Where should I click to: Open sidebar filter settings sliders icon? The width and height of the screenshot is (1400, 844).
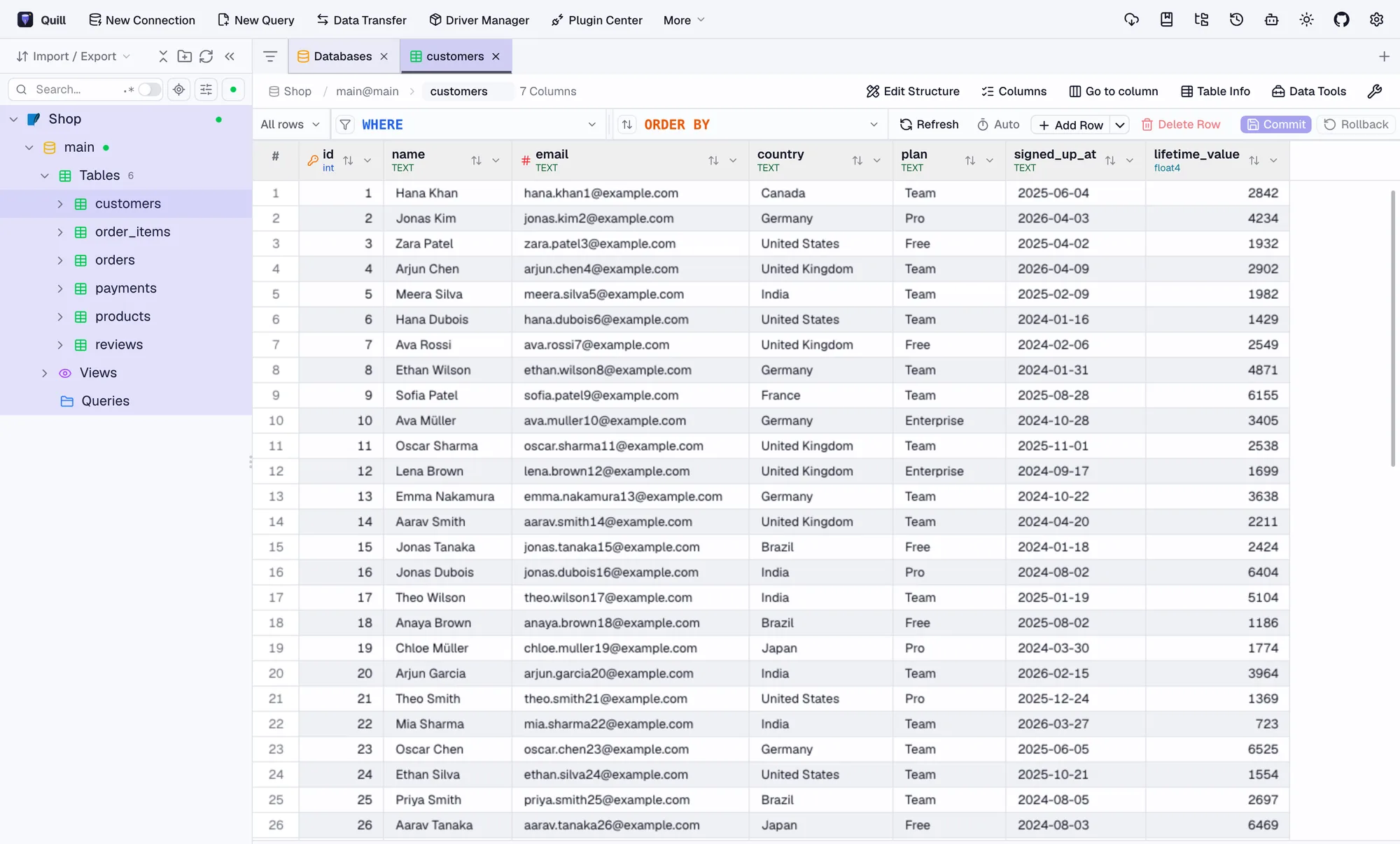206,90
